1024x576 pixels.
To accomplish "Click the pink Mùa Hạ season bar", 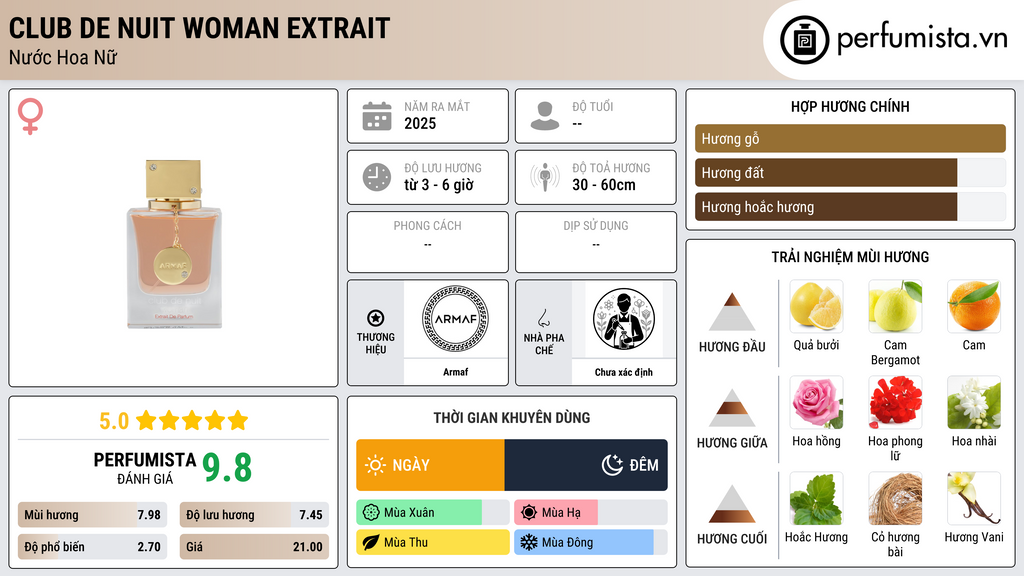I will coord(590,513).
